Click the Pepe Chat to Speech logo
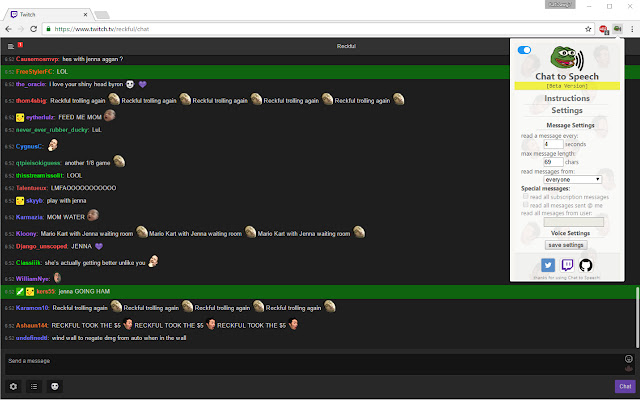640x400 pixels. coord(567,58)
